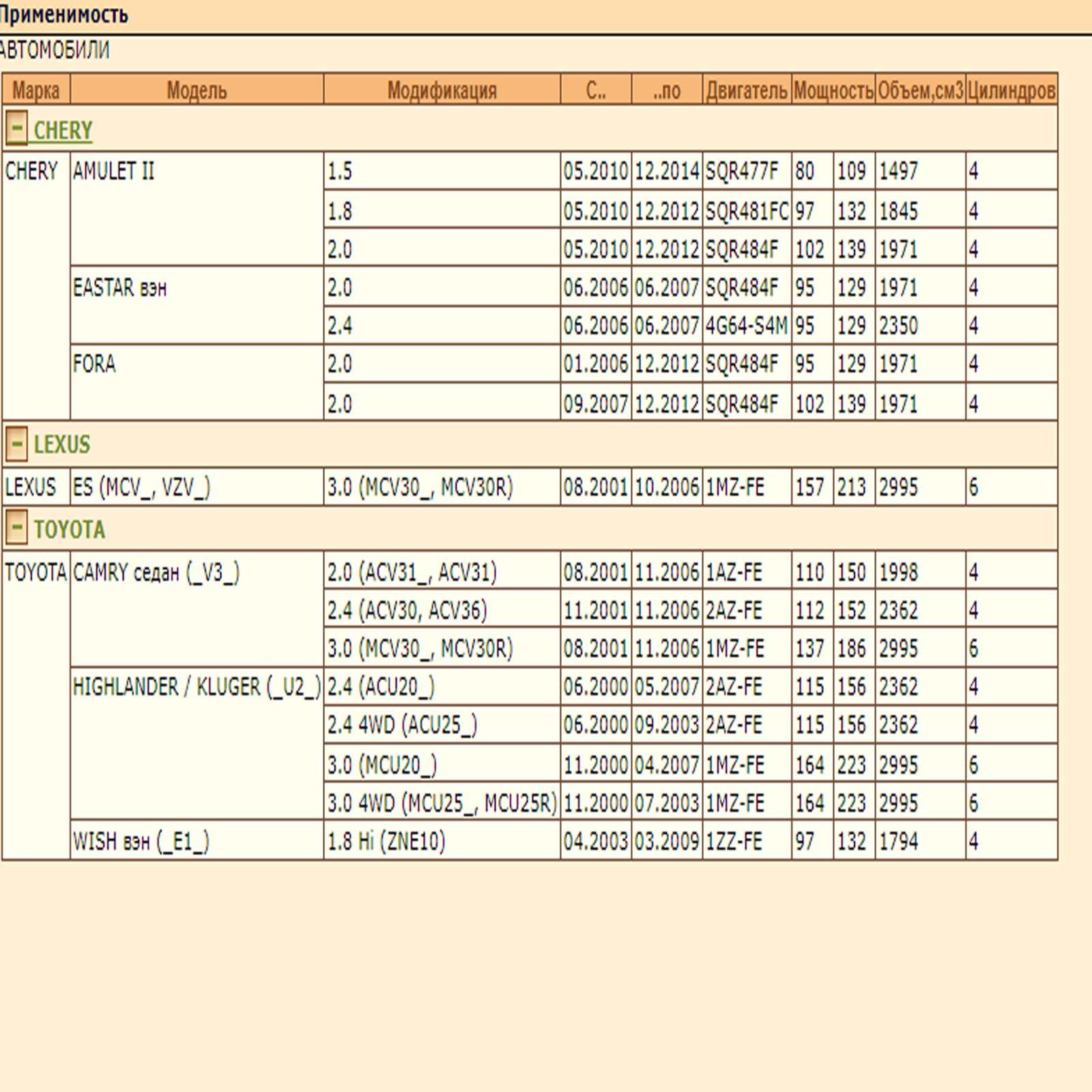Click the 1497 volume value
This screenshot has width=1092, height=1092.
click(x=898, y=171)
